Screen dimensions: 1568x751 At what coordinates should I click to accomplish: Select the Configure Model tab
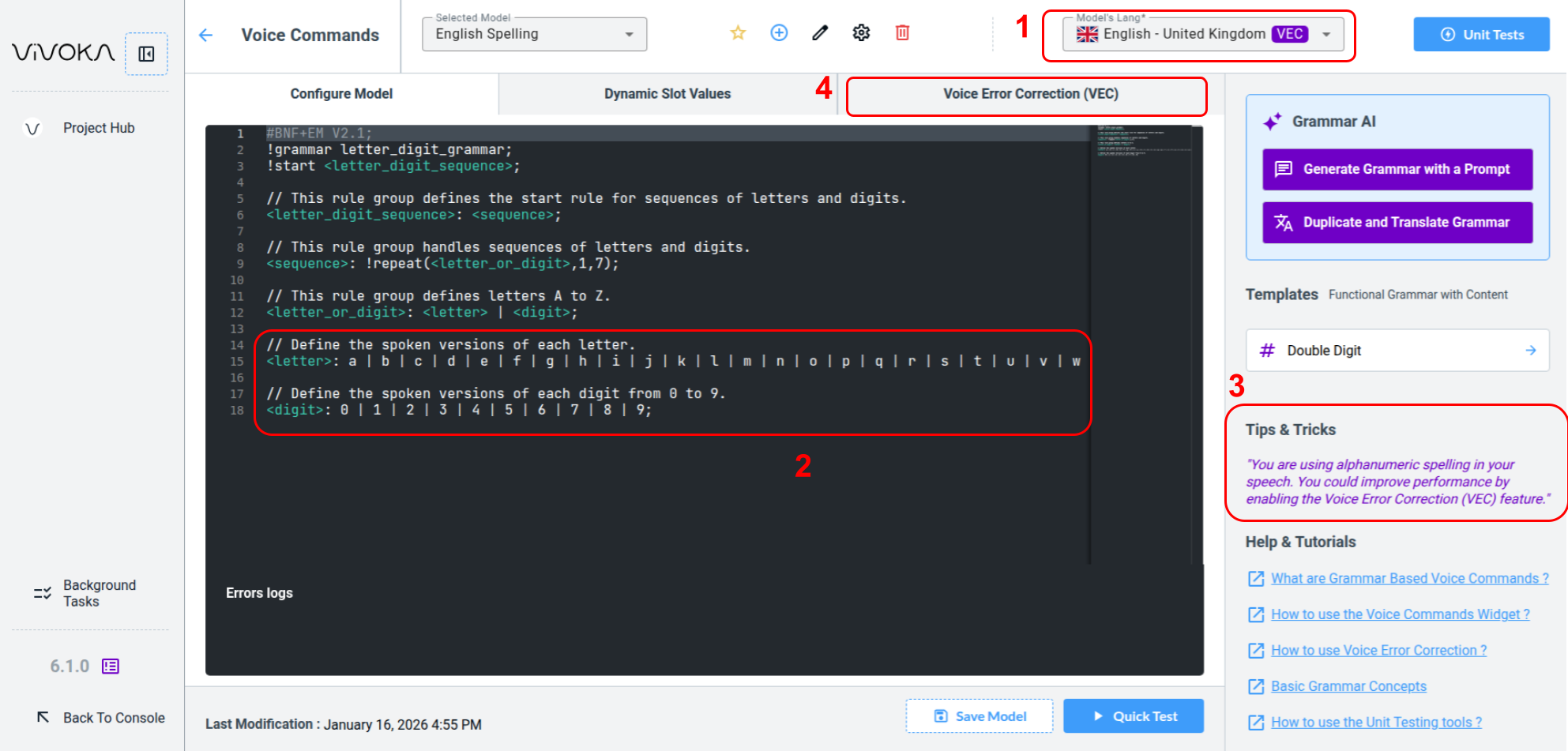341,94
